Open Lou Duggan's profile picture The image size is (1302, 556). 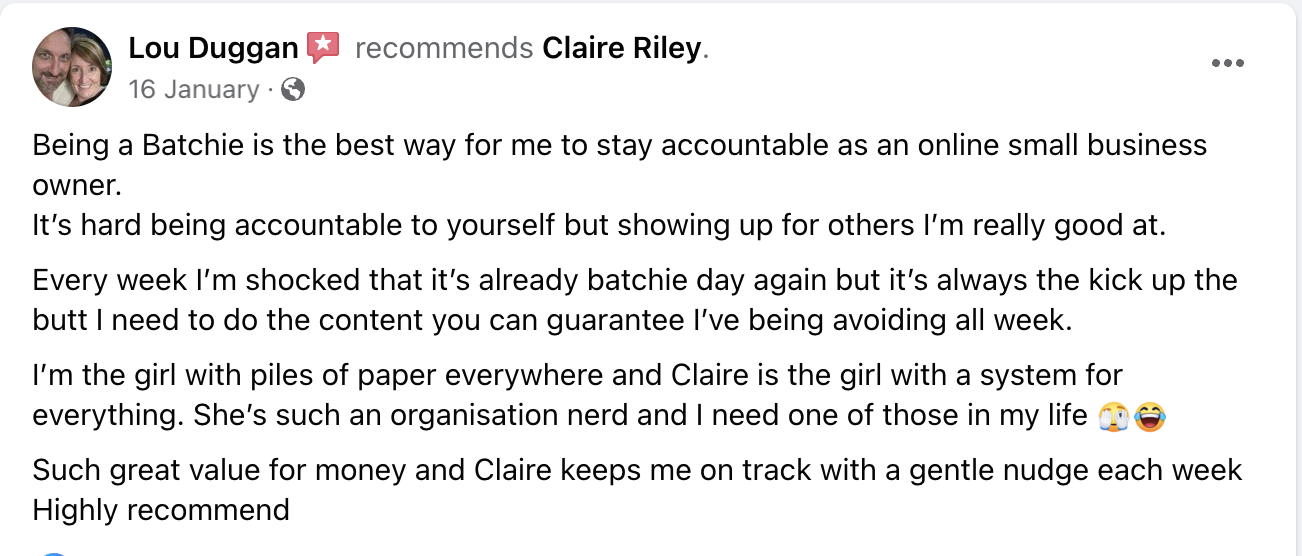71,67
